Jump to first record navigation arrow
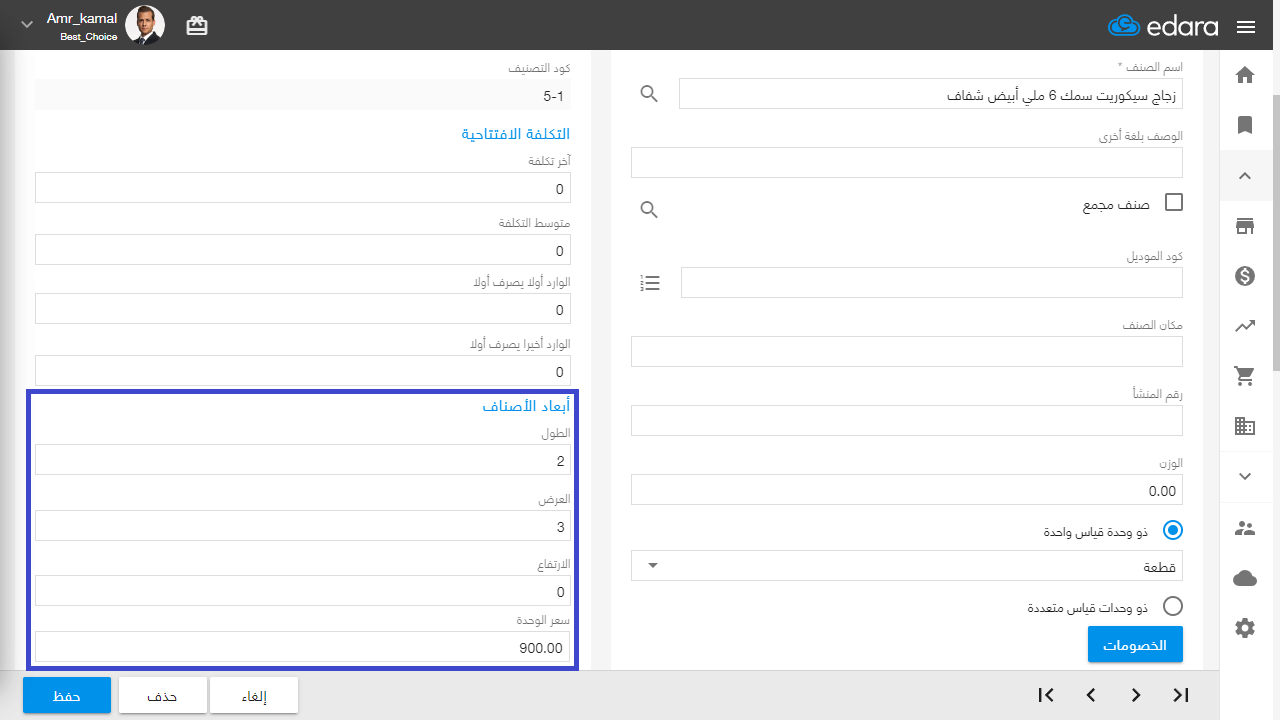 click(x=1046, y=695)
